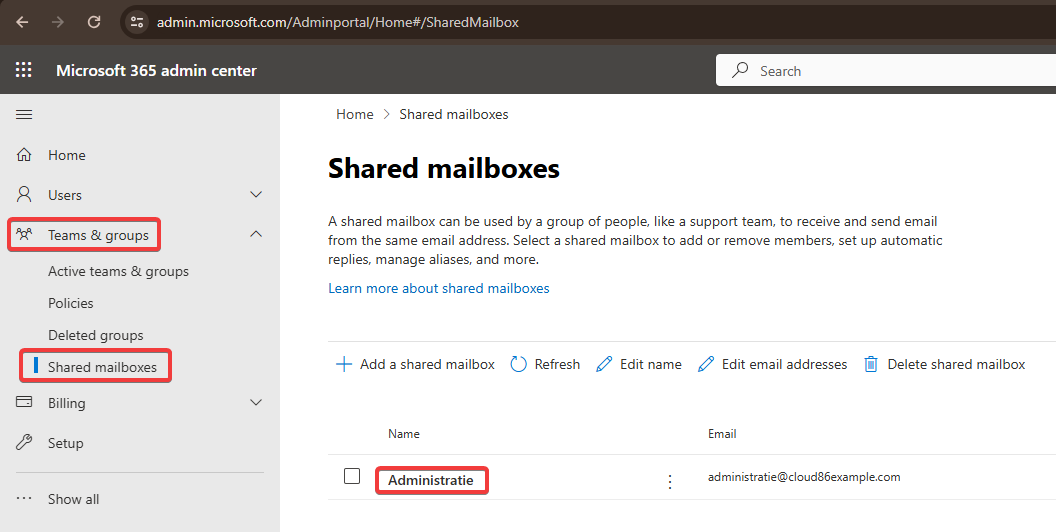Open more actions menu for Administratie
The width and height of the screenshot is (1056, 532).
pyautogui.click(x=669, y=481)
